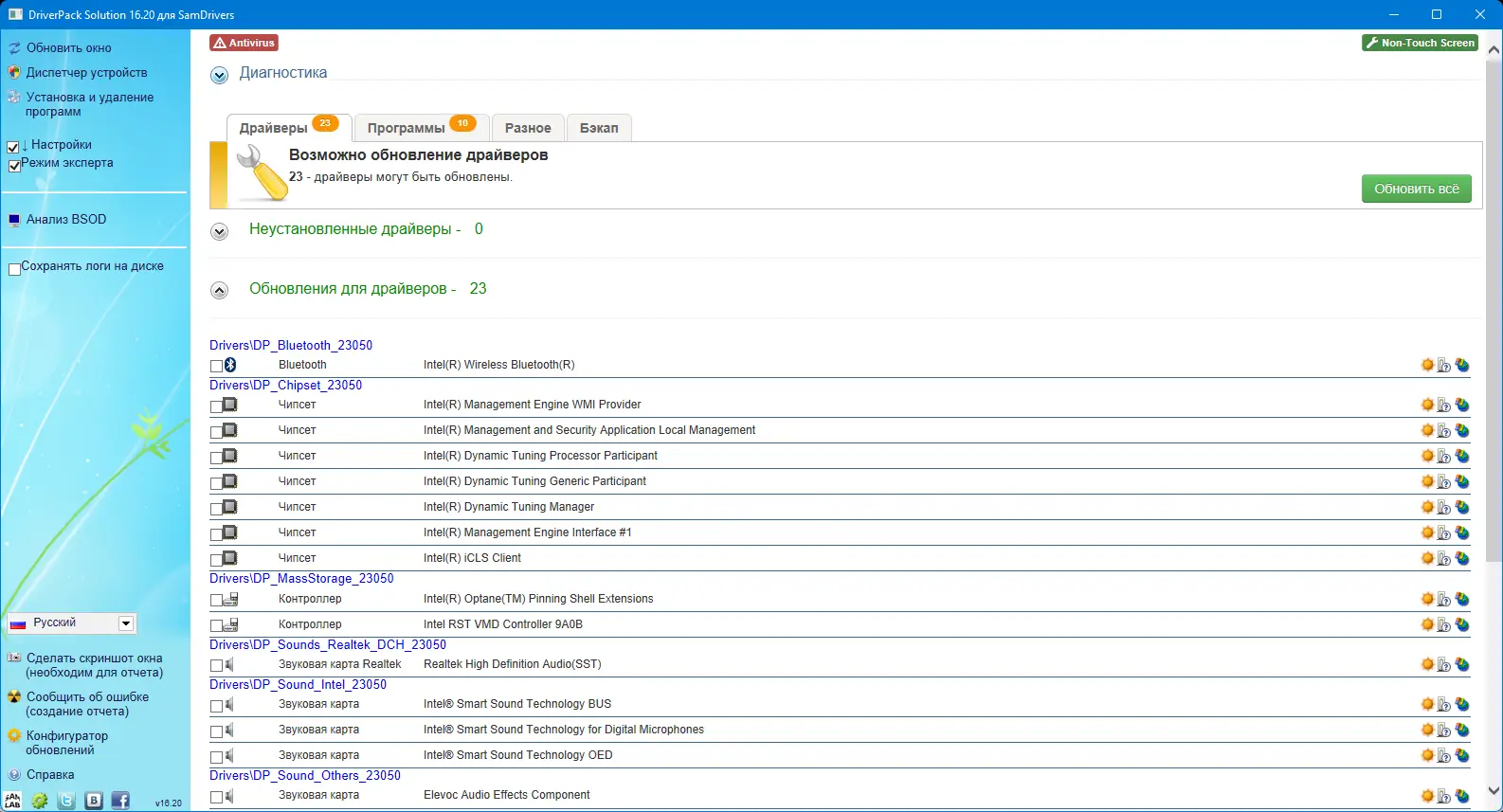Expand the Неустановленные драйверы section
The height and width of the screenshot is (812, 1503).
tap(219, 231)
